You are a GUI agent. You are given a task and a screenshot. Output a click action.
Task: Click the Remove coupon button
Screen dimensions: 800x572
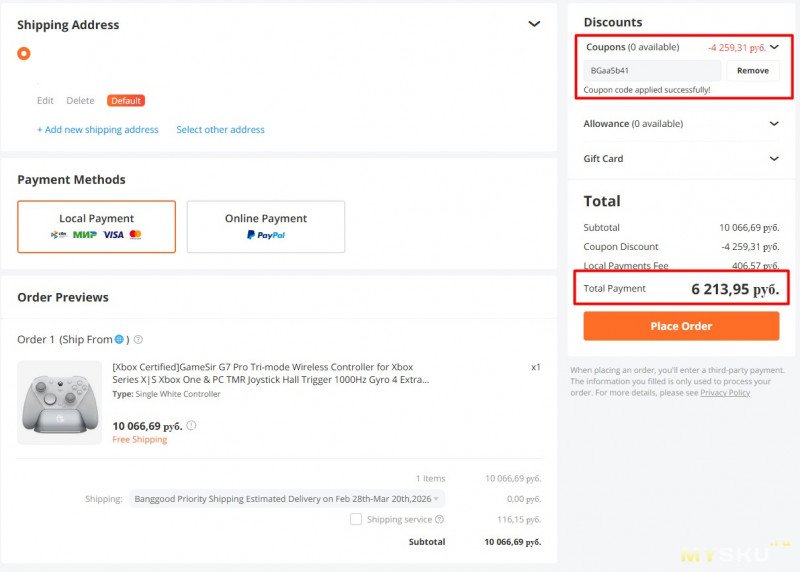[752, 71]
